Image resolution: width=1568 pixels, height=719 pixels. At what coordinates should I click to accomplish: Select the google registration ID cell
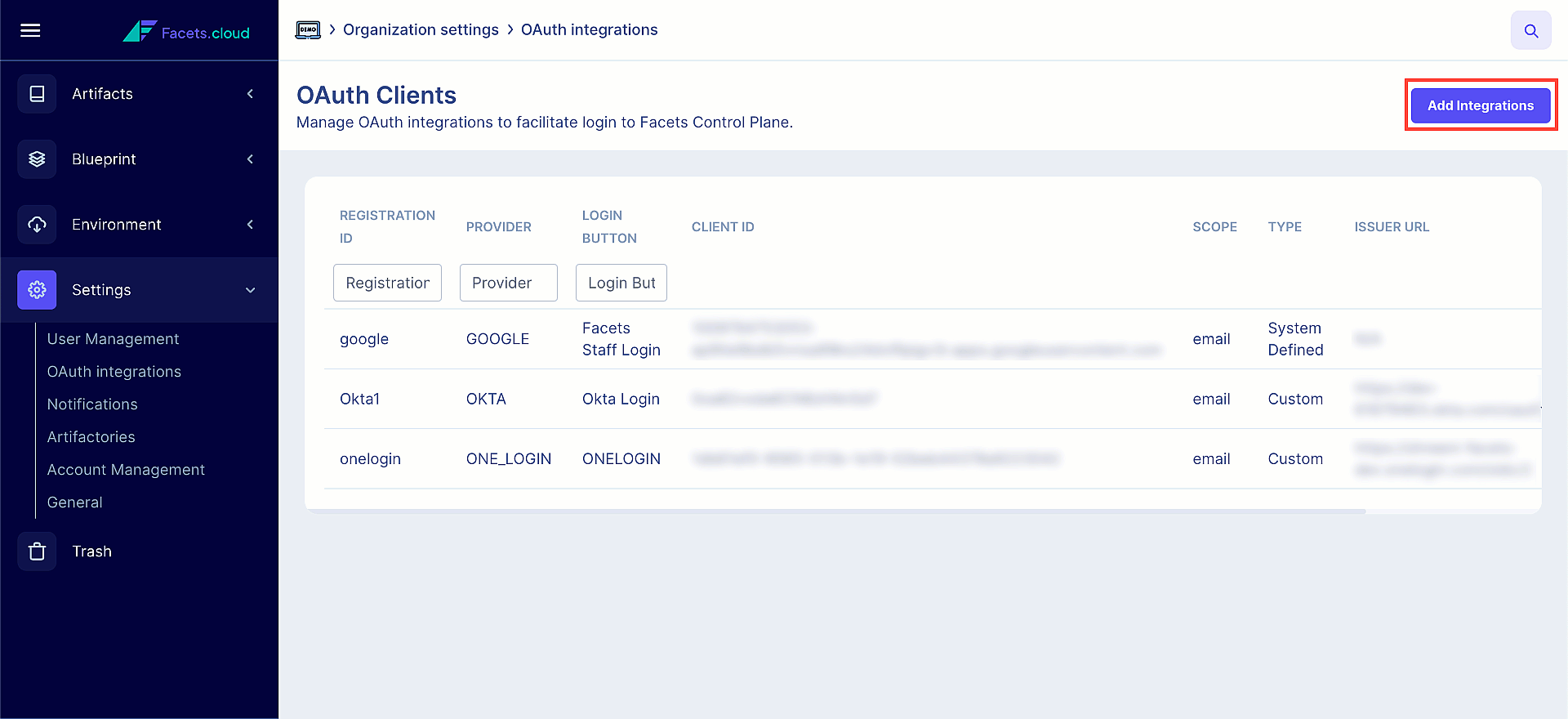click(x=364, y=339)
